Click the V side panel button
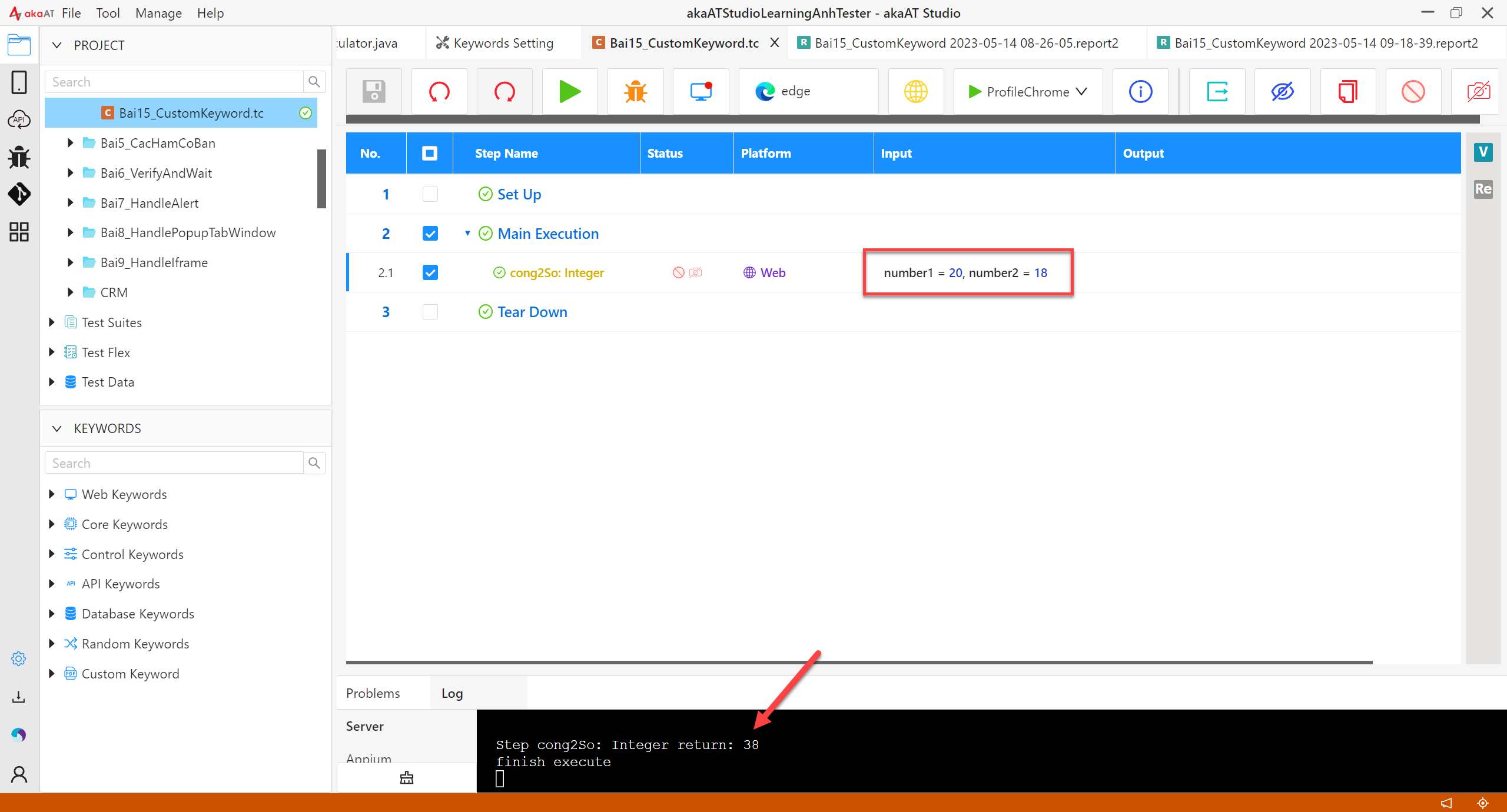Viewport: 1507px width, 812px height. (1483, 152)
